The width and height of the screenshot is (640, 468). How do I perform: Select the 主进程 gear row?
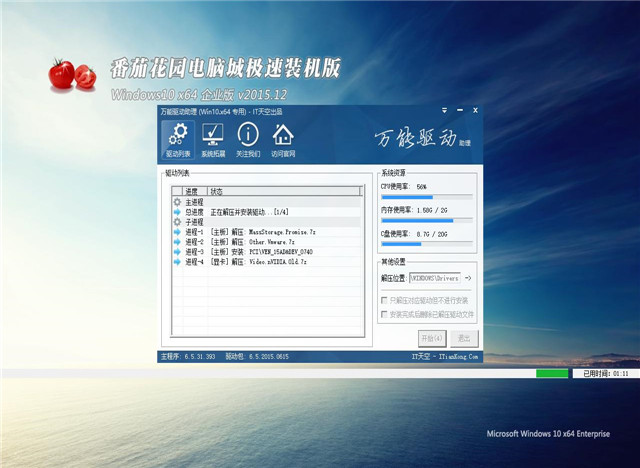[x=267, y=202]
